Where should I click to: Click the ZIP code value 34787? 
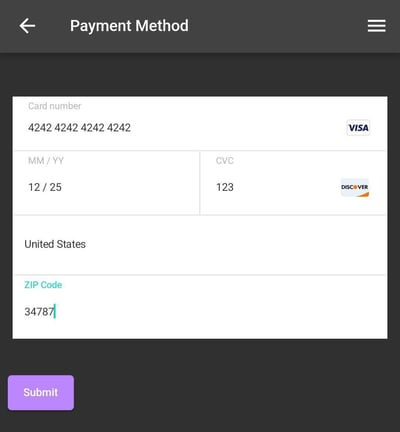click(39, 312)
